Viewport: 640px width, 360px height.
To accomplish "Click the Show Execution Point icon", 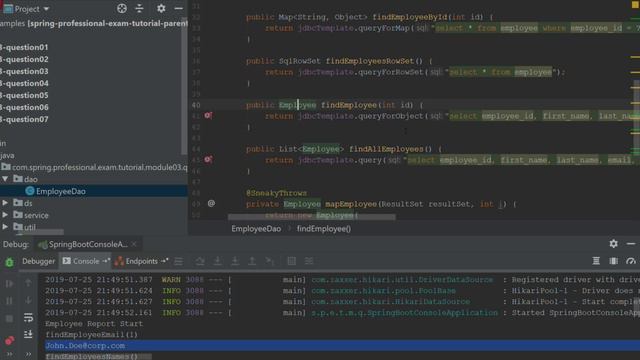I will [179, 261].
